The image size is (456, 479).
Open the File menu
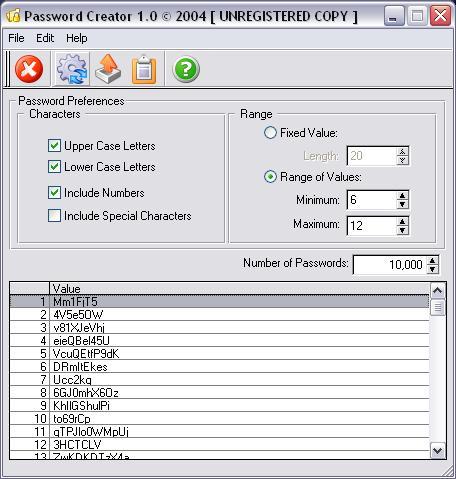[16, 38]
